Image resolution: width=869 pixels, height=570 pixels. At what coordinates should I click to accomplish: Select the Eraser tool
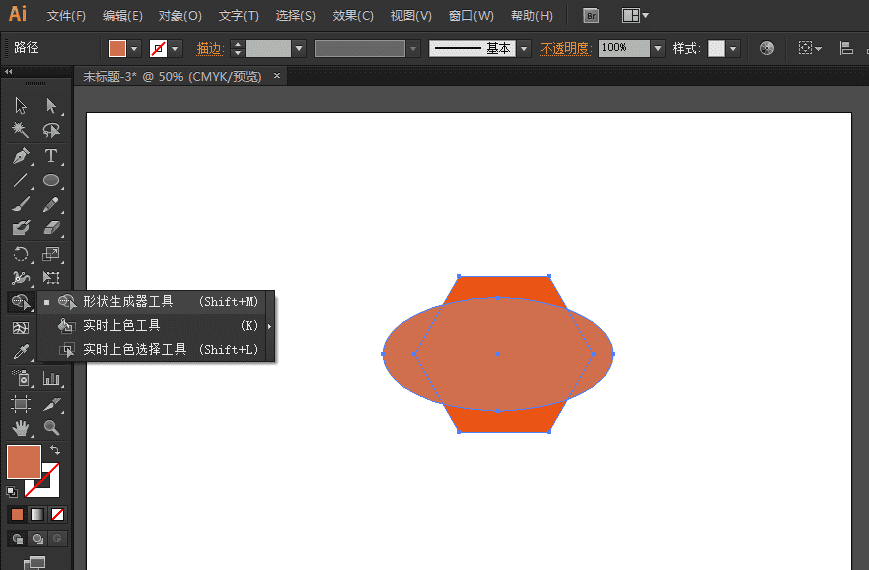[51, 228]
